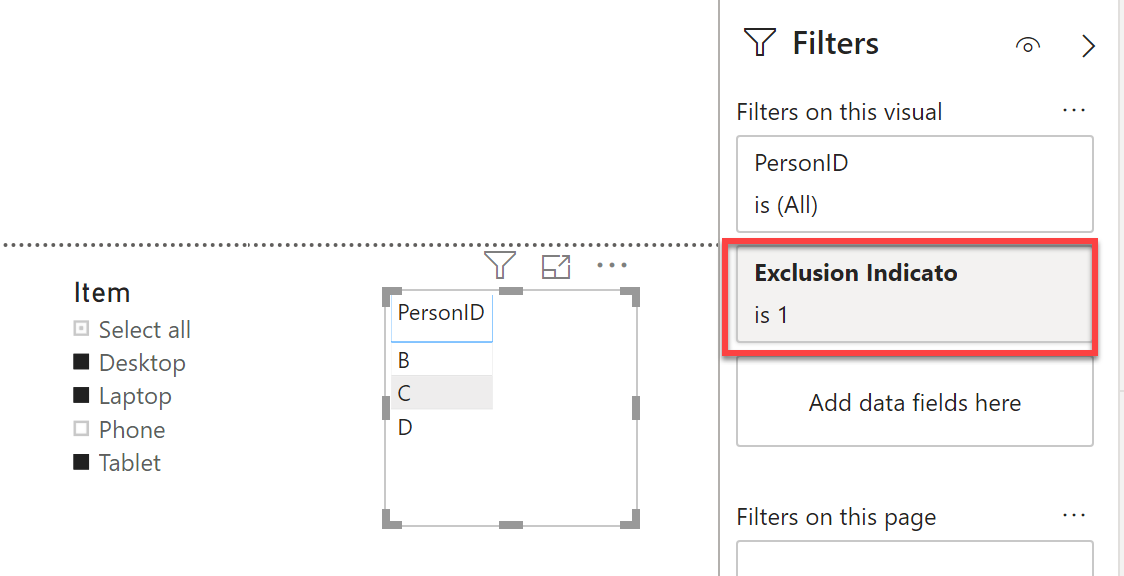Click the 'Add data fields here' well
The height and width of the screenshot is (576, 1124).
[915, 403]
